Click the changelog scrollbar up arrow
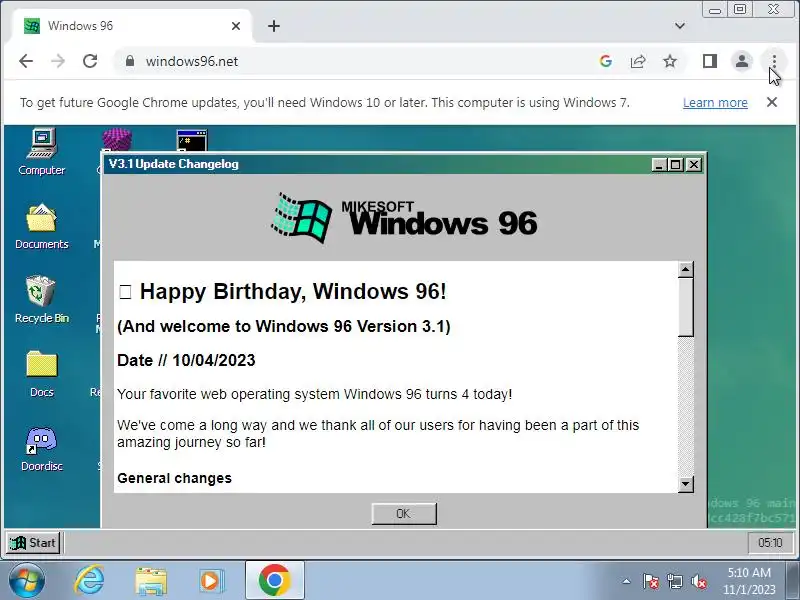Screen dimensions: 800x600 coord(685,269)
